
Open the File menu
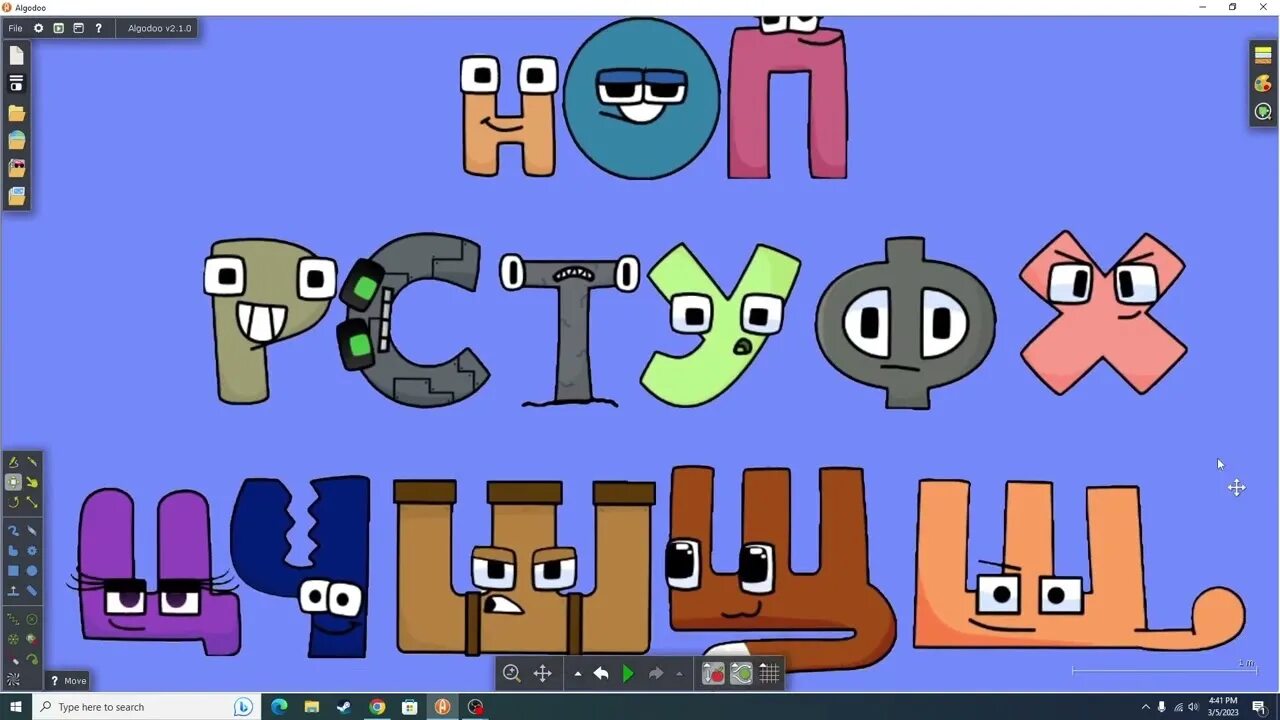16,28
